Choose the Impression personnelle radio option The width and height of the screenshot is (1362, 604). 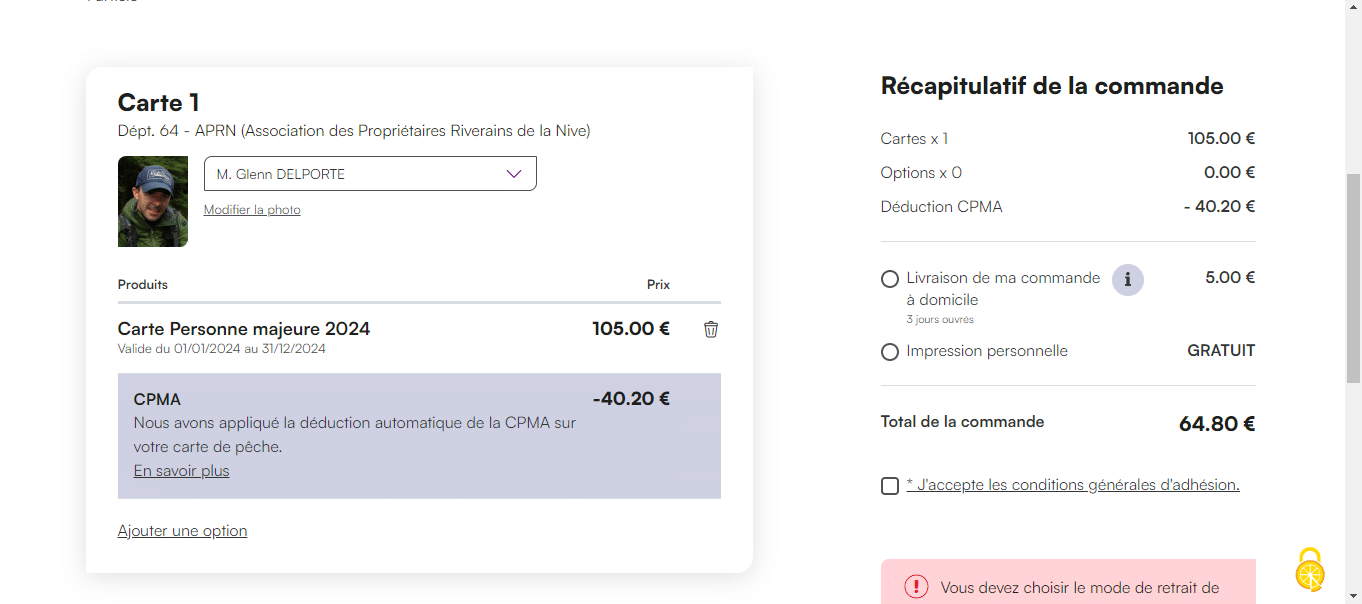pyautogui.click(x=890, y=352)
